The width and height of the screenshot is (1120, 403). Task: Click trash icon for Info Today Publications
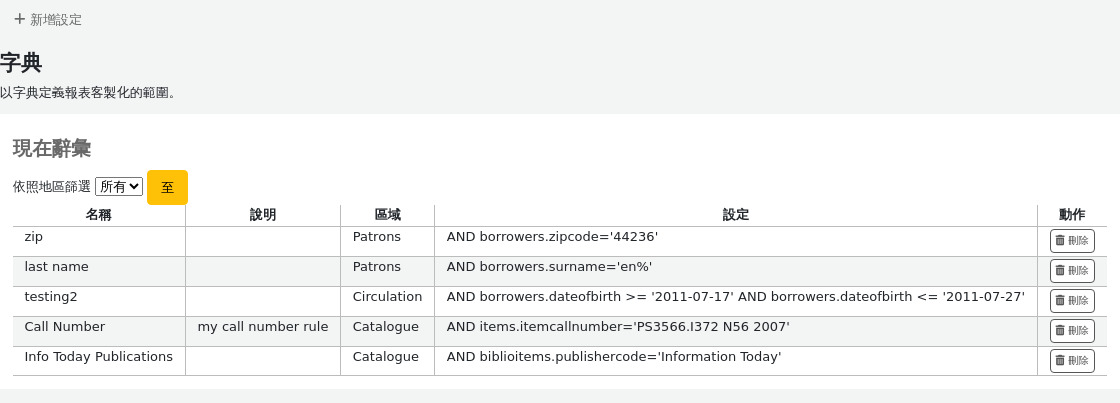(x=1060, y=361)
